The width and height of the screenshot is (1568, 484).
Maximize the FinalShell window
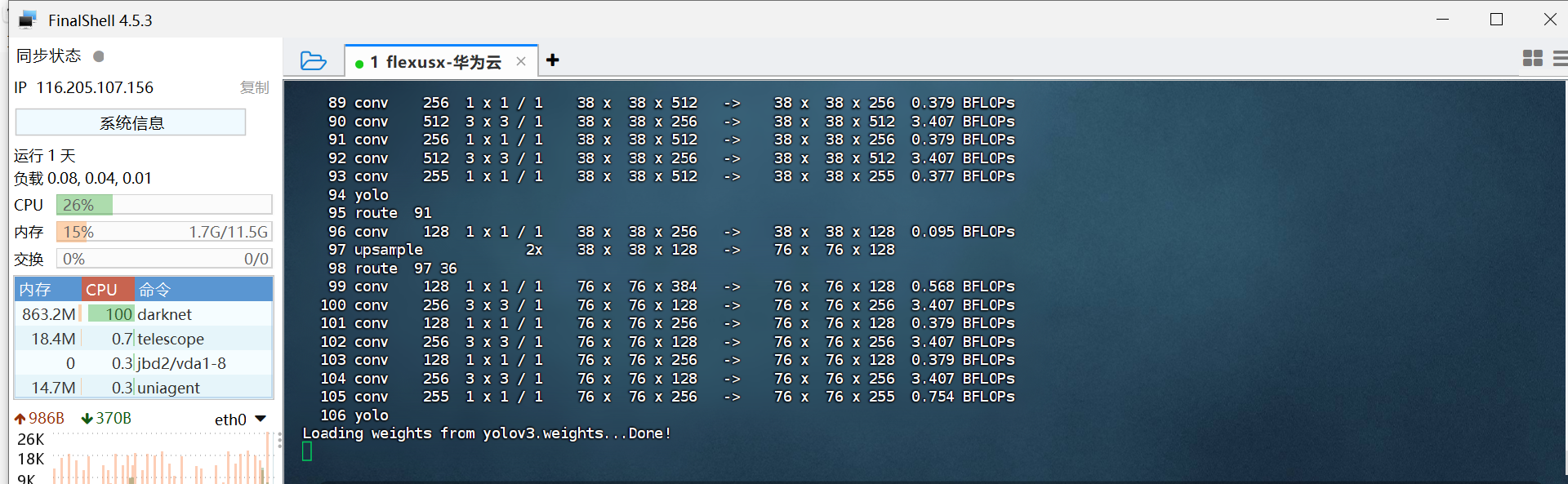coord(1496,19)
